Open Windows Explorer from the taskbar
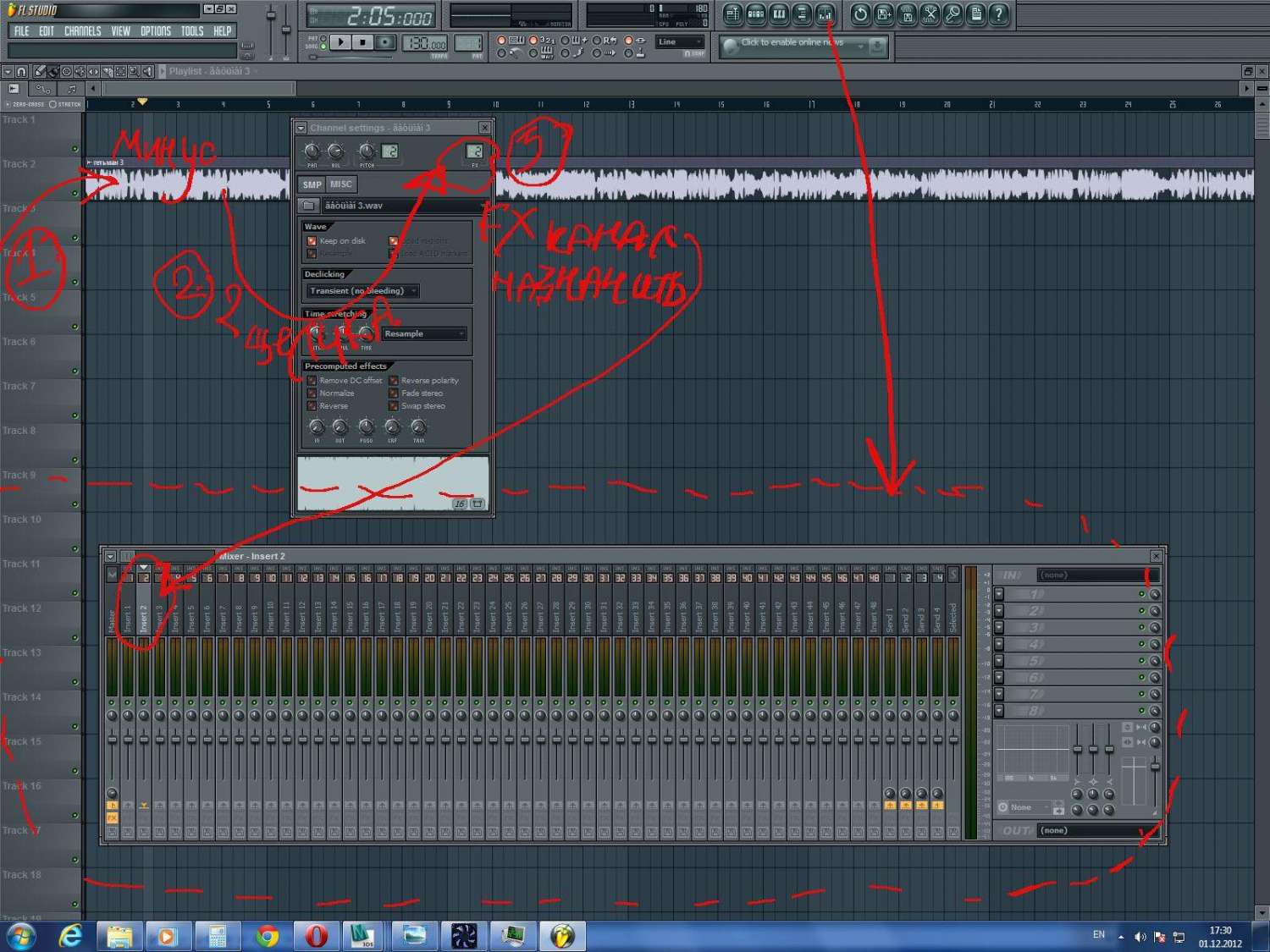The height and width of the screenshot is (952, 1270). 119,936
